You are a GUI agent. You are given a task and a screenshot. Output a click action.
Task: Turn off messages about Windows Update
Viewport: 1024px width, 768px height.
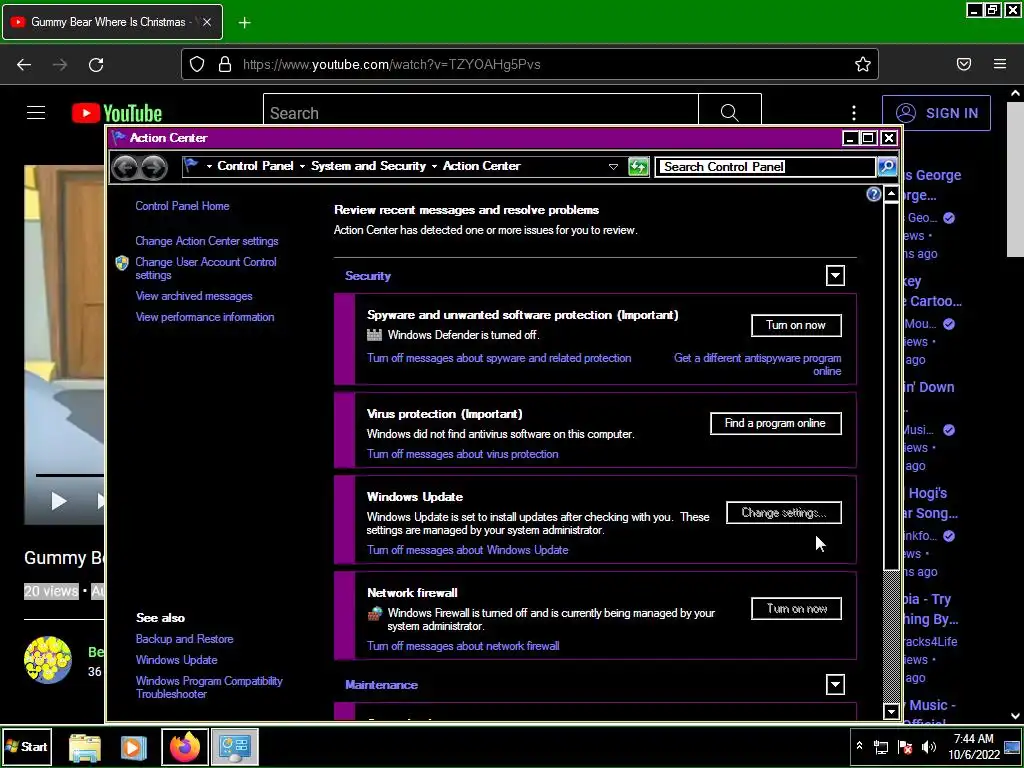[468, 550]
